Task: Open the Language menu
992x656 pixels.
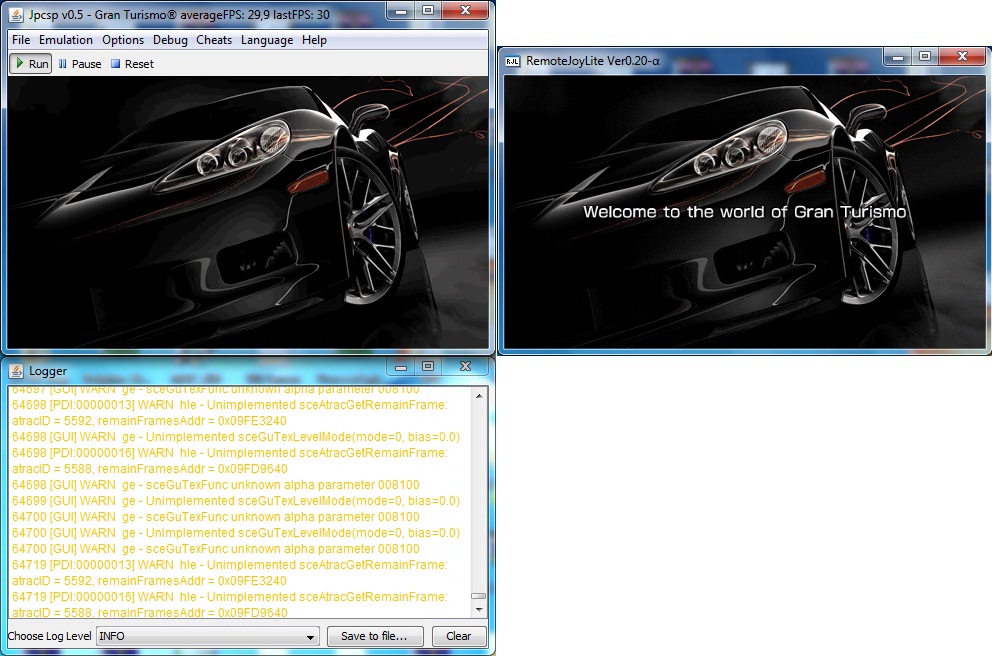Action: click(267, 40)
